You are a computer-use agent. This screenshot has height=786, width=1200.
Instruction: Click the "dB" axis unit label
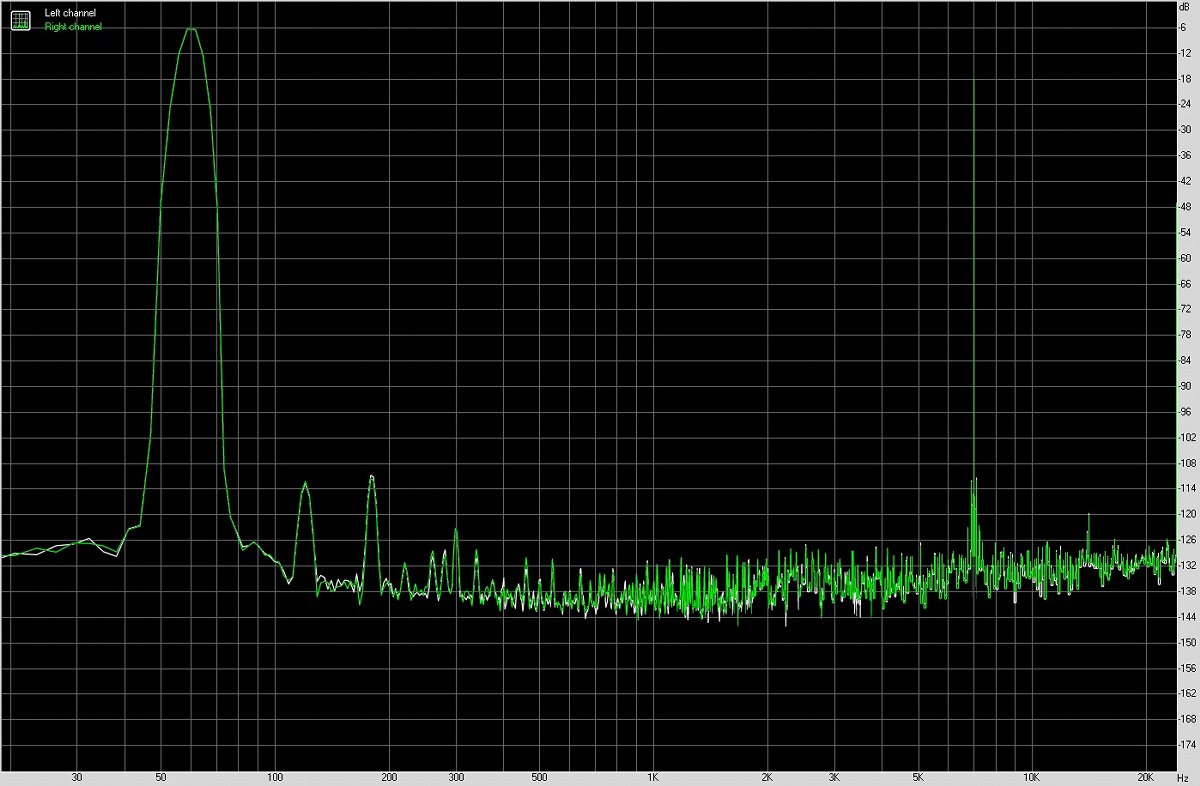click(1185, 7)
